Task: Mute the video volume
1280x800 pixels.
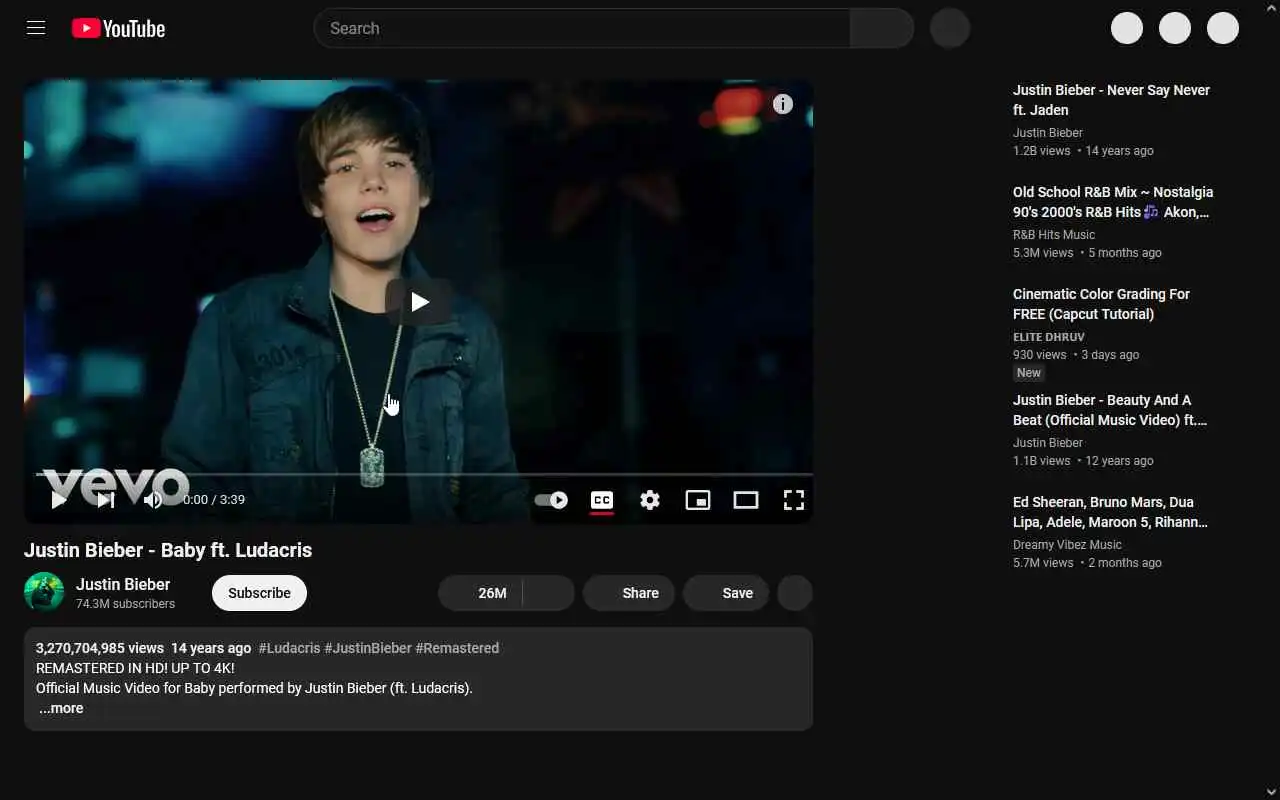Action: tap(152, 500)
